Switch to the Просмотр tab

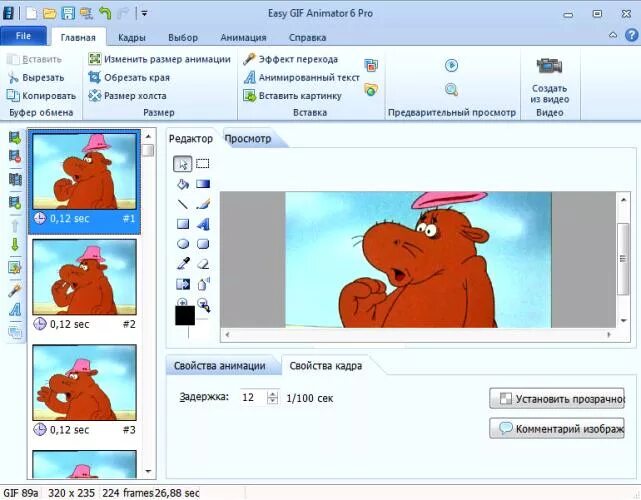pos(248,139)
